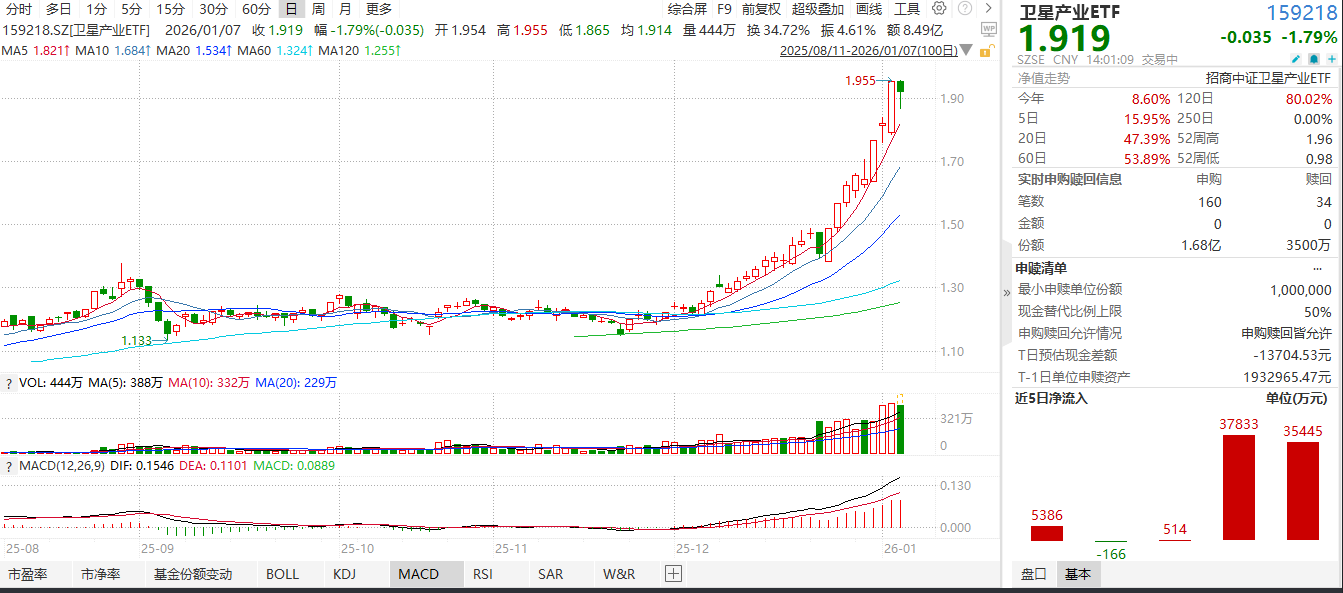Click the WP icon below toolbar
This screenshot has width=1343, height=593.
tap(987, 29)
